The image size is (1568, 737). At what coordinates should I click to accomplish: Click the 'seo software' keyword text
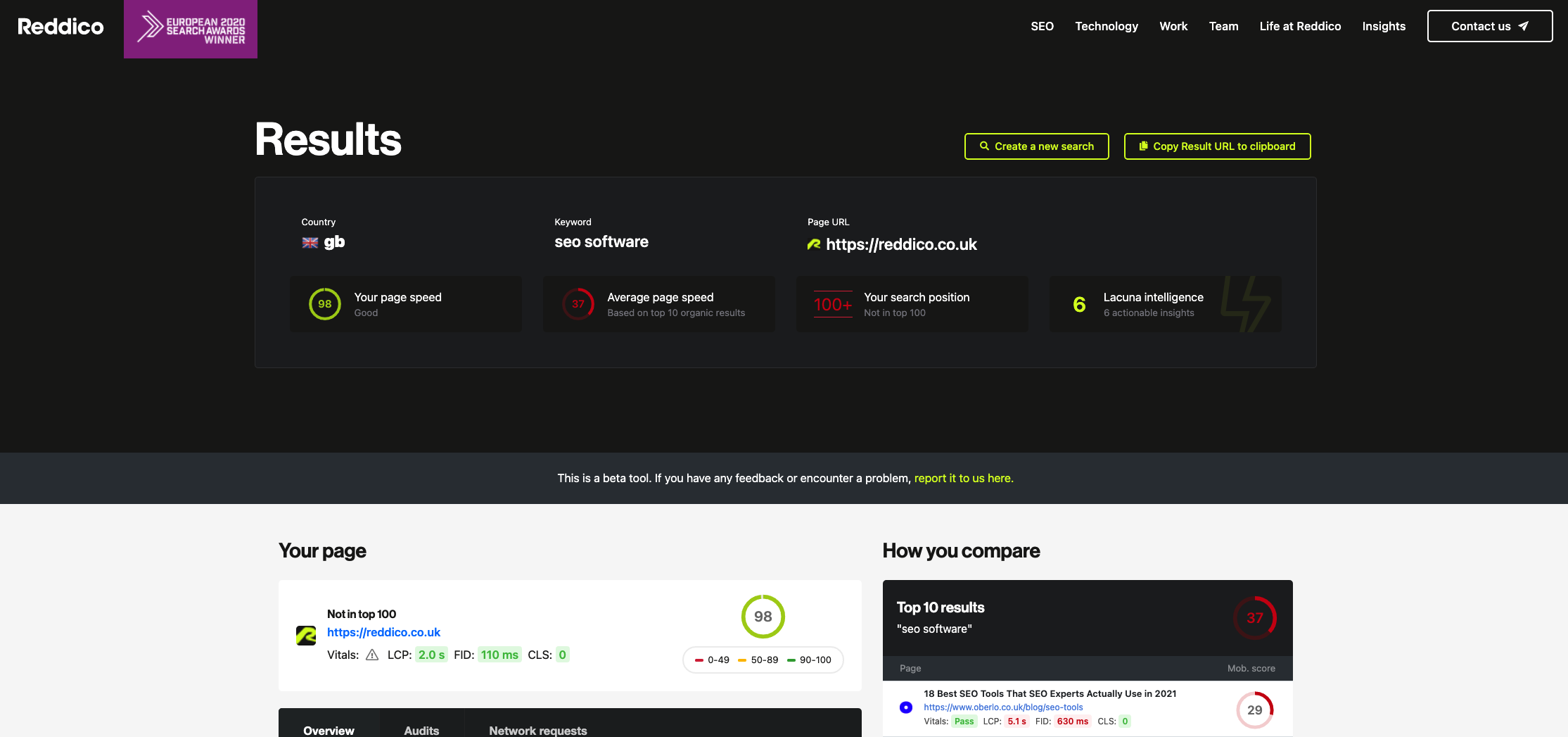[601, 241]
